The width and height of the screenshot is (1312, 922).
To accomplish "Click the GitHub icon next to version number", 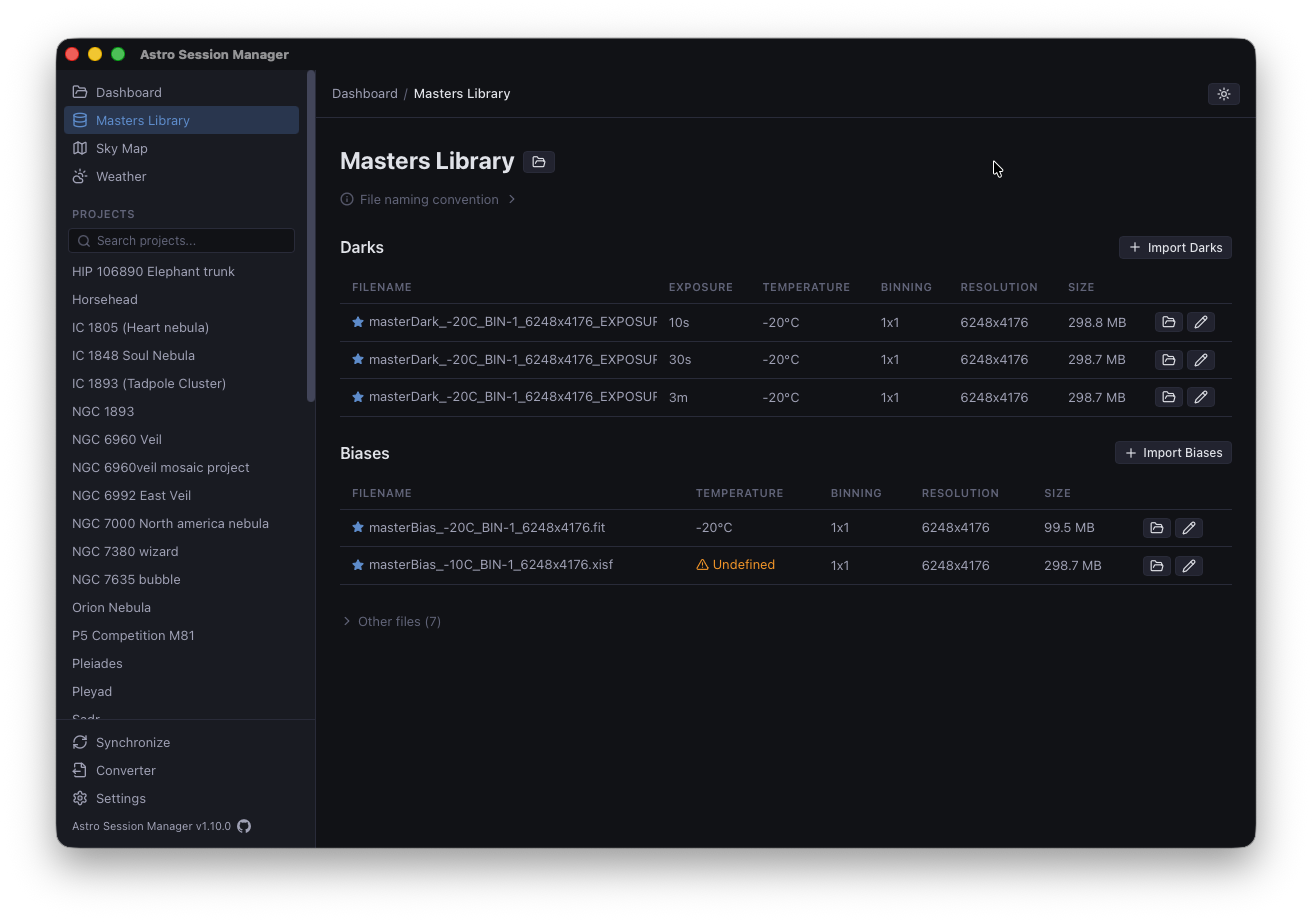I will coord(244,826).
